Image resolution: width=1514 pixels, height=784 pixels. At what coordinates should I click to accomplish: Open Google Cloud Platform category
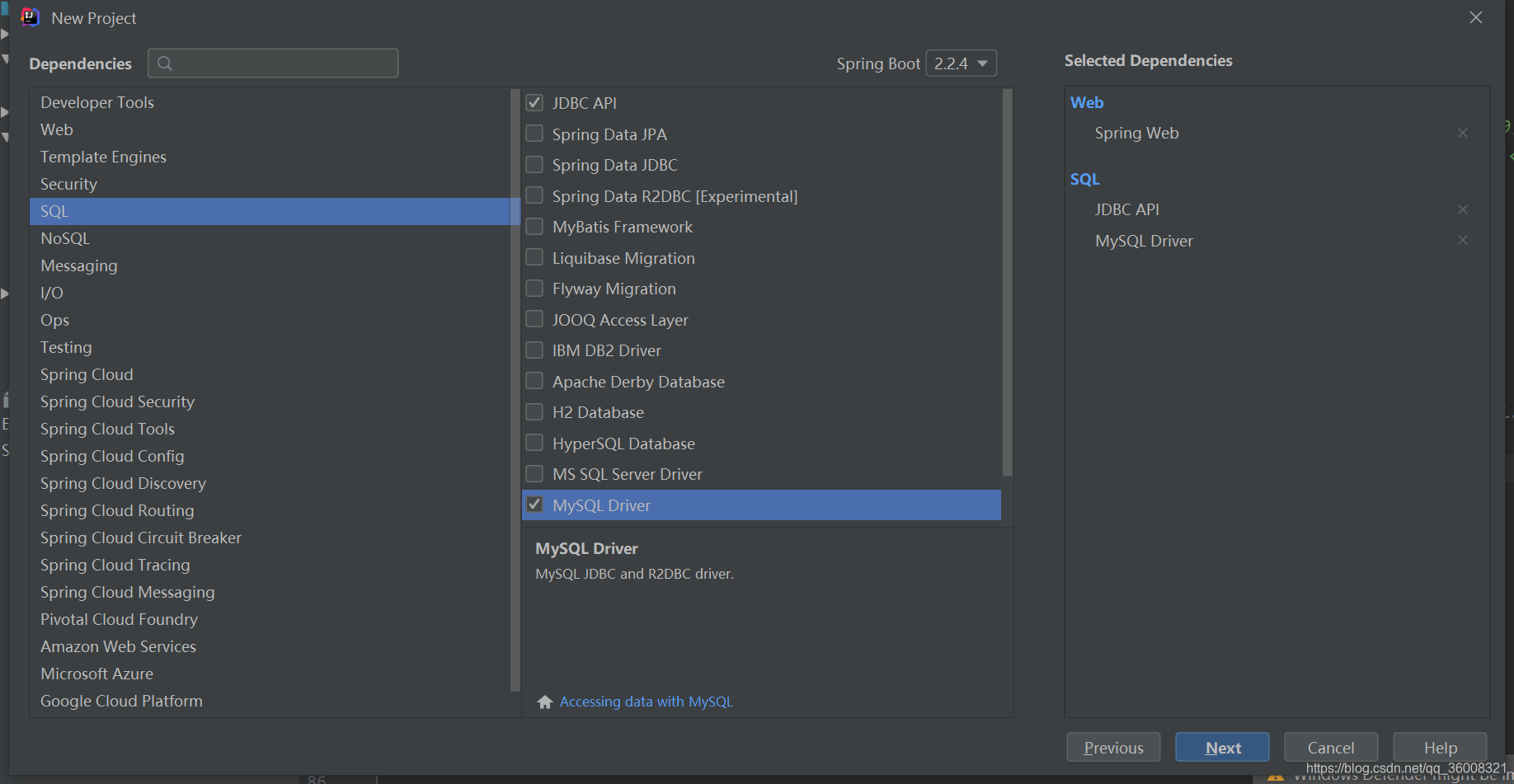click(x=270, y=701)
